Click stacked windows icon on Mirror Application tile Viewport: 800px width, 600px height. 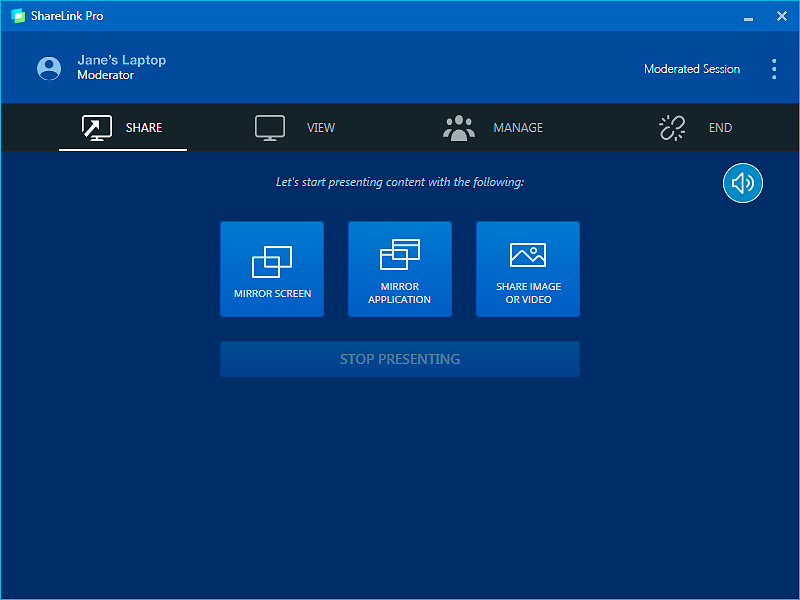click(x=400, y=255)
